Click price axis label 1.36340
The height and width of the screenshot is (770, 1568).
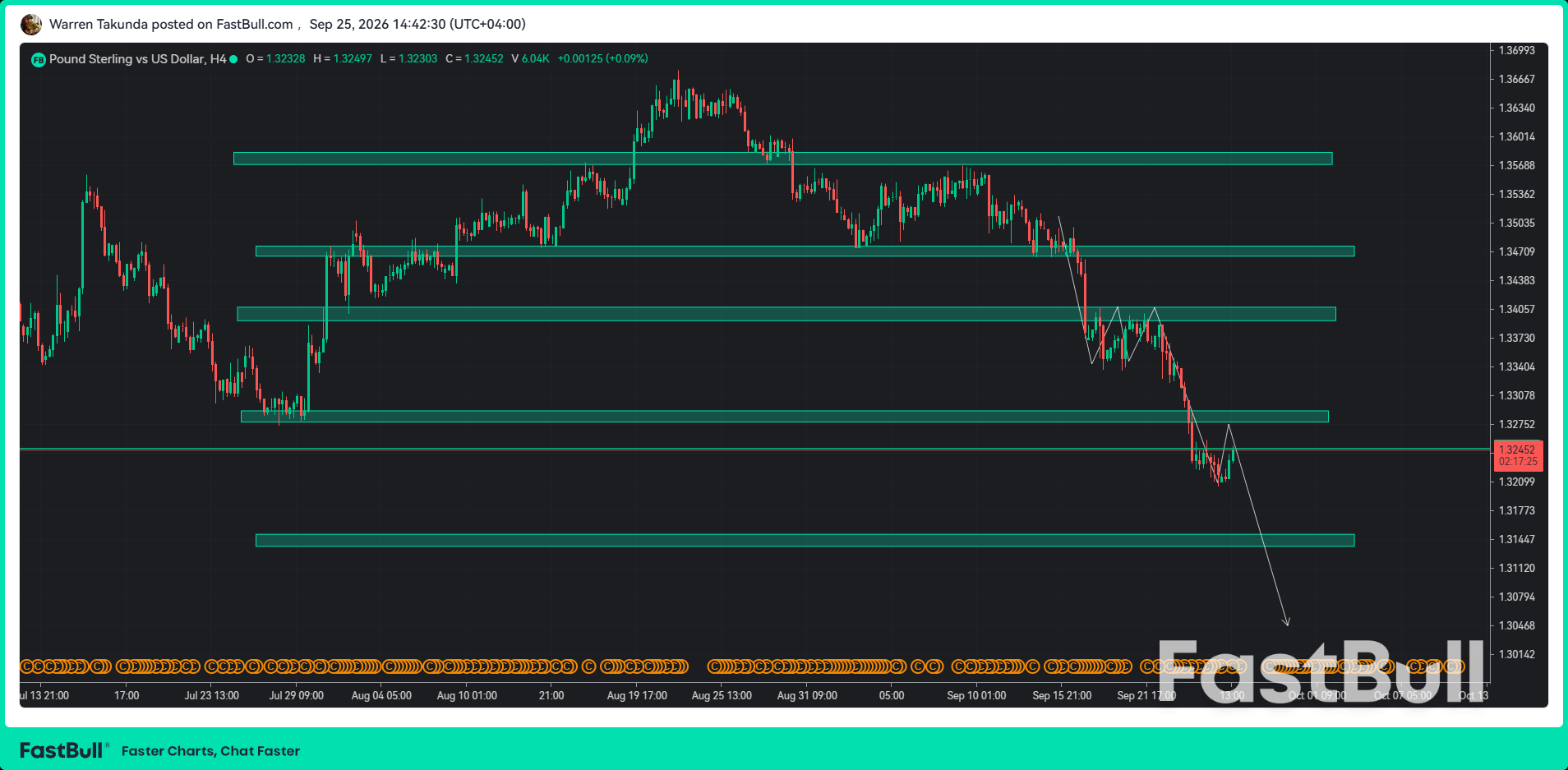(x=1517, y=108)
